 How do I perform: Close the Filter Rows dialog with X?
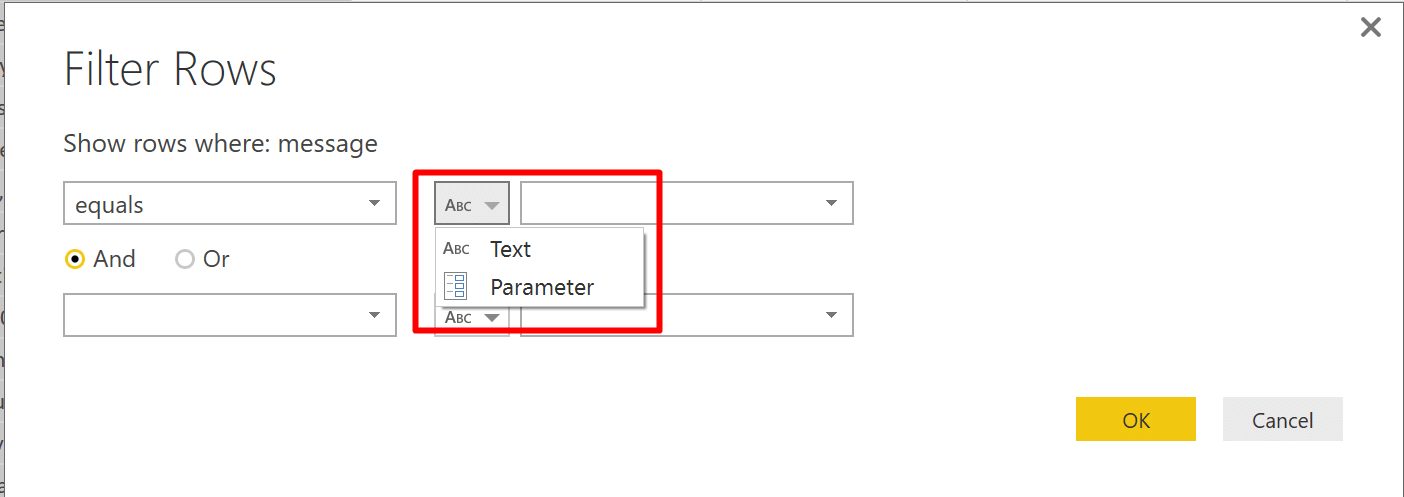(x=1370, y=27)
